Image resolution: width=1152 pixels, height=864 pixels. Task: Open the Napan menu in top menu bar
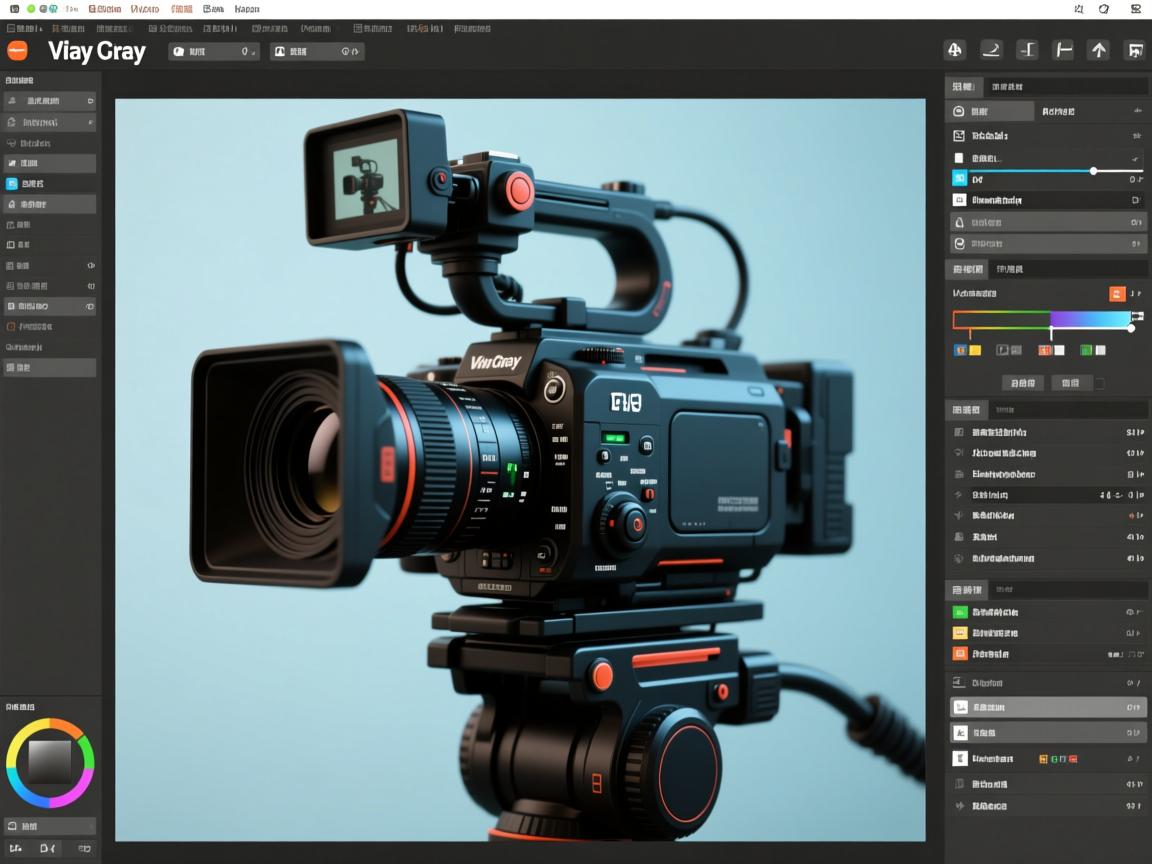point(247,9)
